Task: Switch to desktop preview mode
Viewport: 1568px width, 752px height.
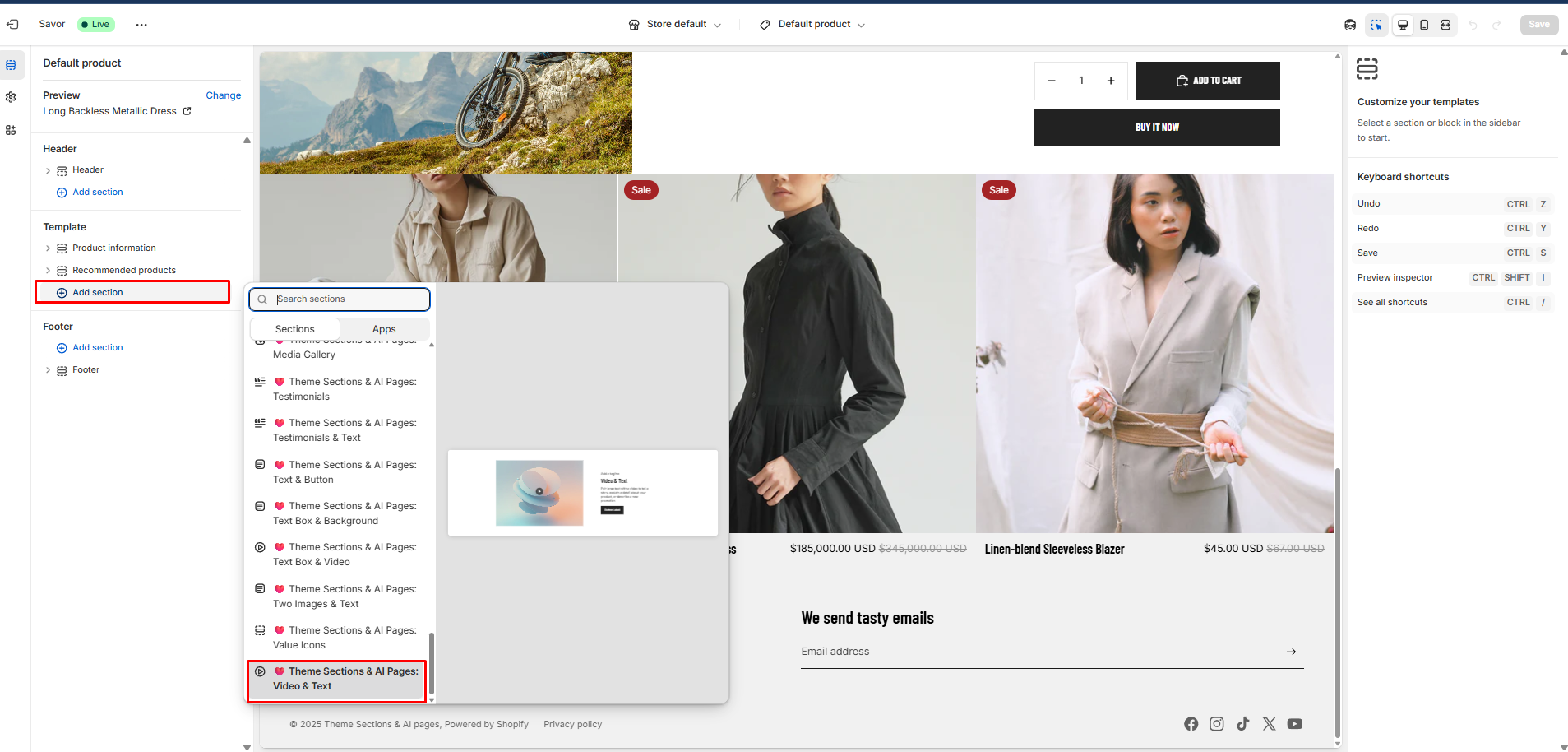Action: (1403, 25)
